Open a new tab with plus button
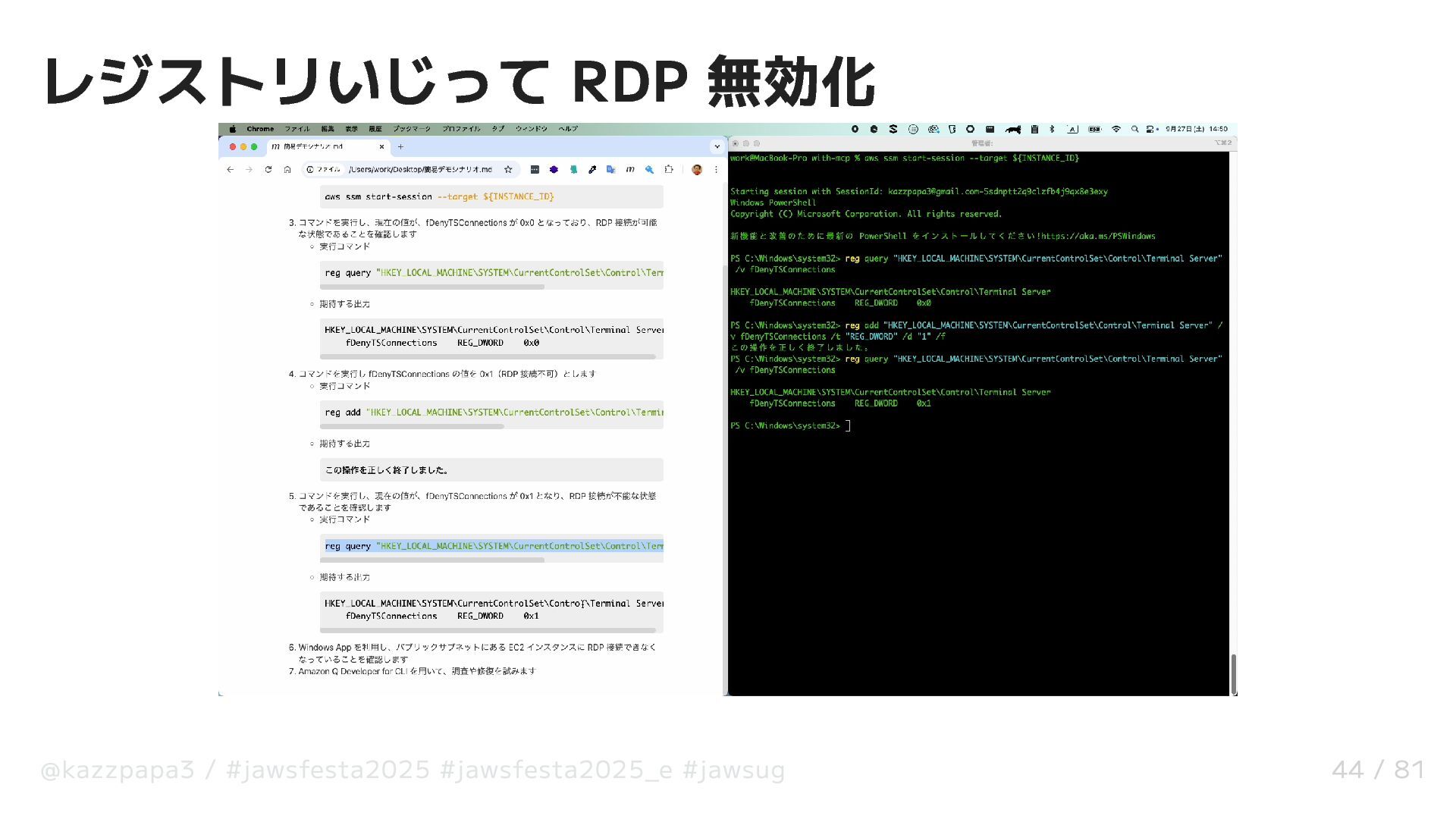The image size is (1456, 819). [400, 146]
